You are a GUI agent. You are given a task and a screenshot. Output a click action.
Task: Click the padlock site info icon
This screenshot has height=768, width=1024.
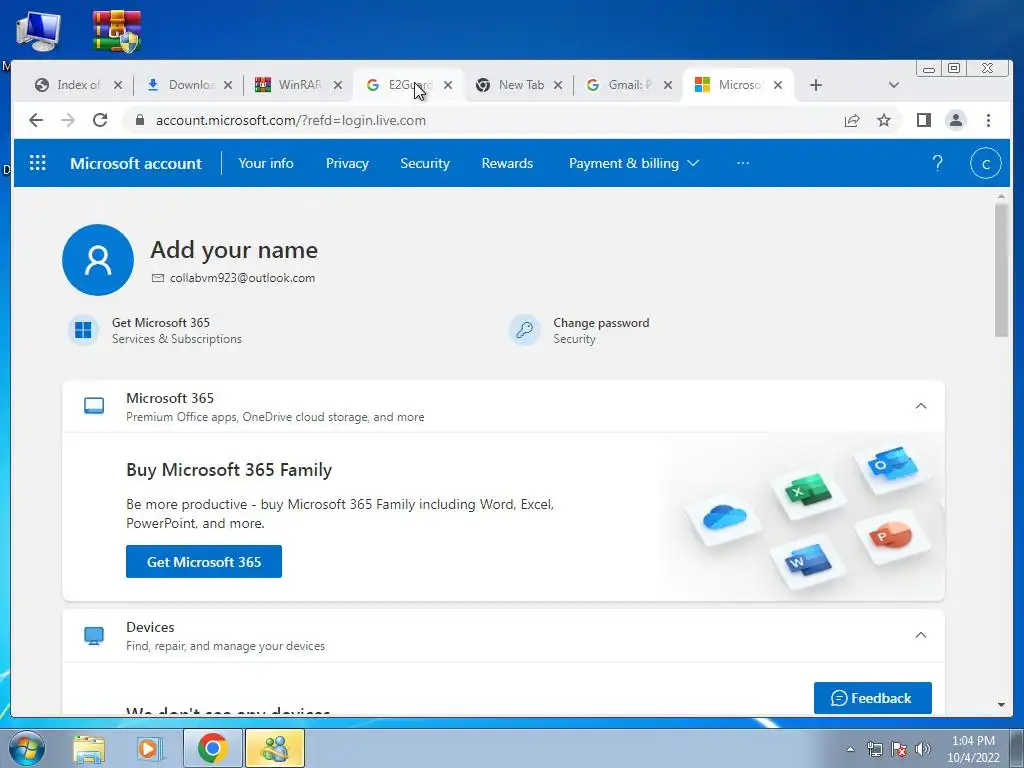139,120
